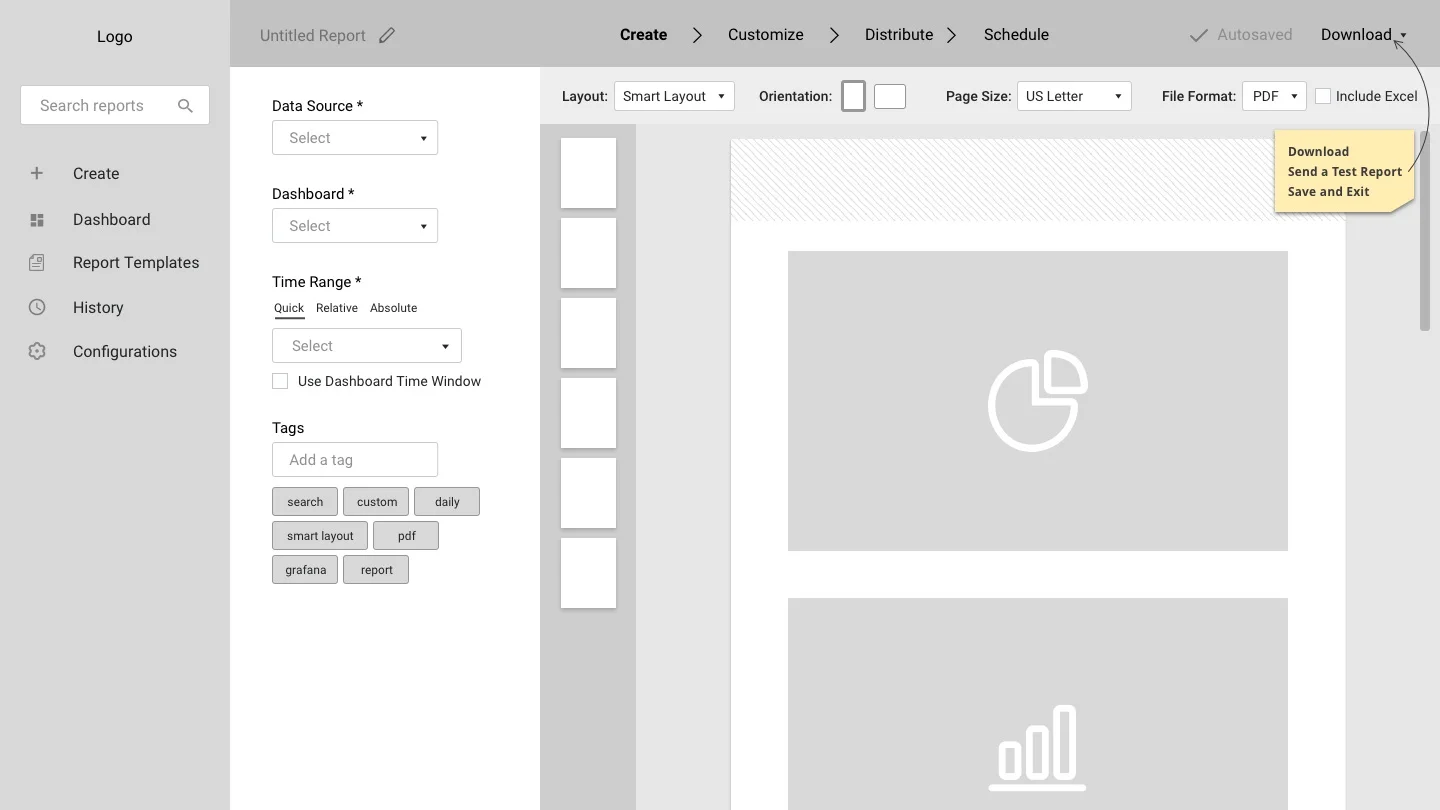Click the vertical scrollbar of the preview
Screen dimensions: 1440x810
click(x=1425, y=231)
